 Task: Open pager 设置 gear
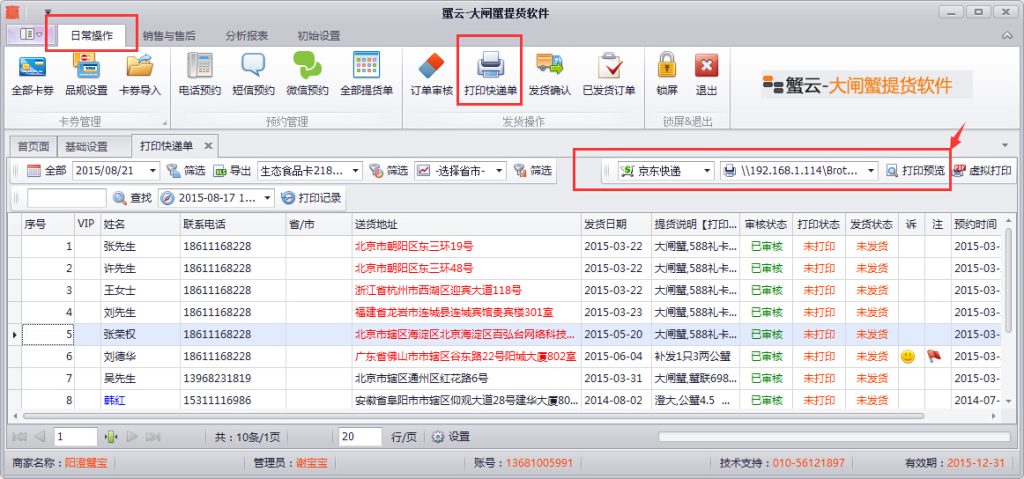(451, 437)
